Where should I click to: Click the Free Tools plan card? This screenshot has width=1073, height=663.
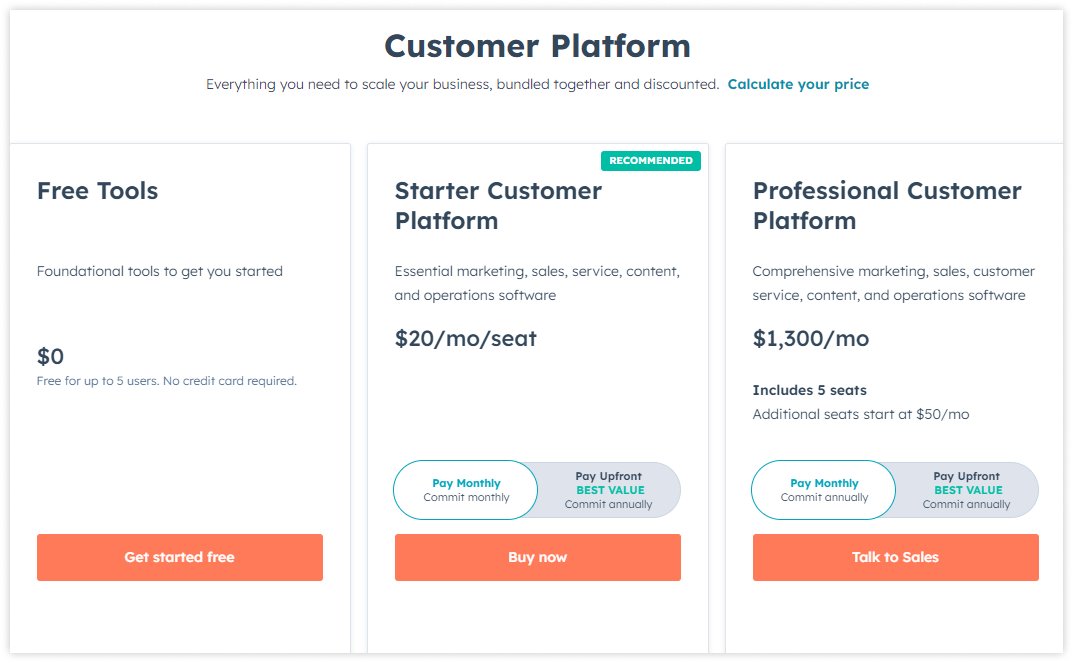click(x=179, y=400)
